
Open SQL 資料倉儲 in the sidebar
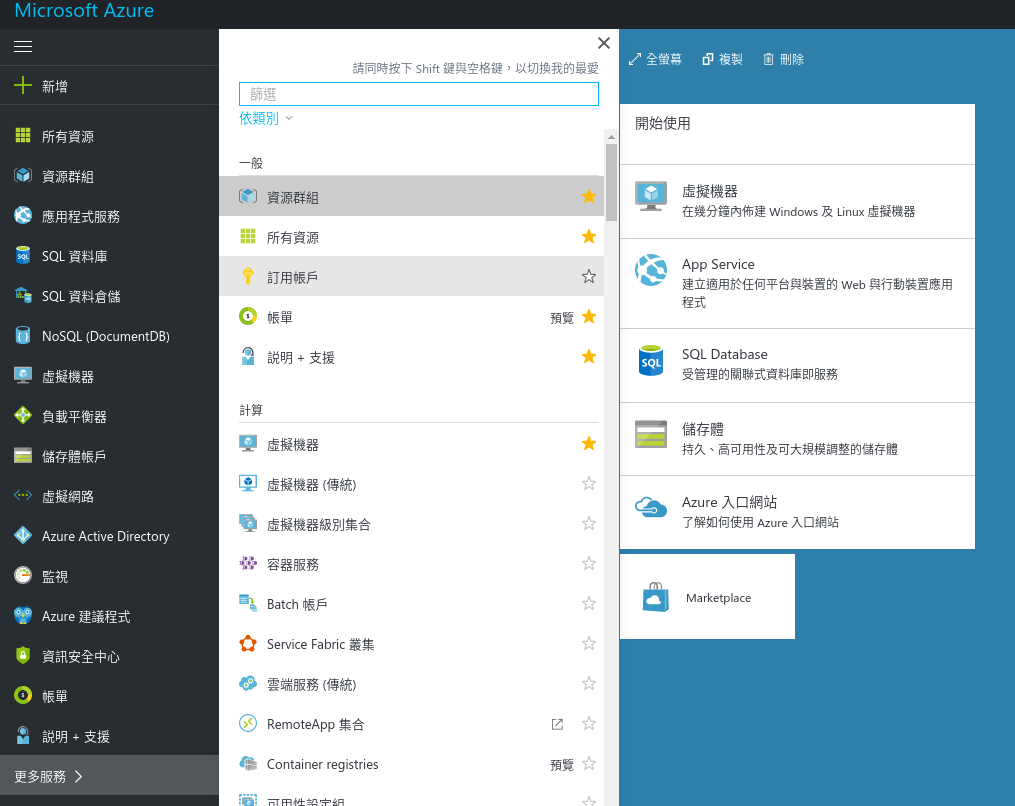point(109,297)
